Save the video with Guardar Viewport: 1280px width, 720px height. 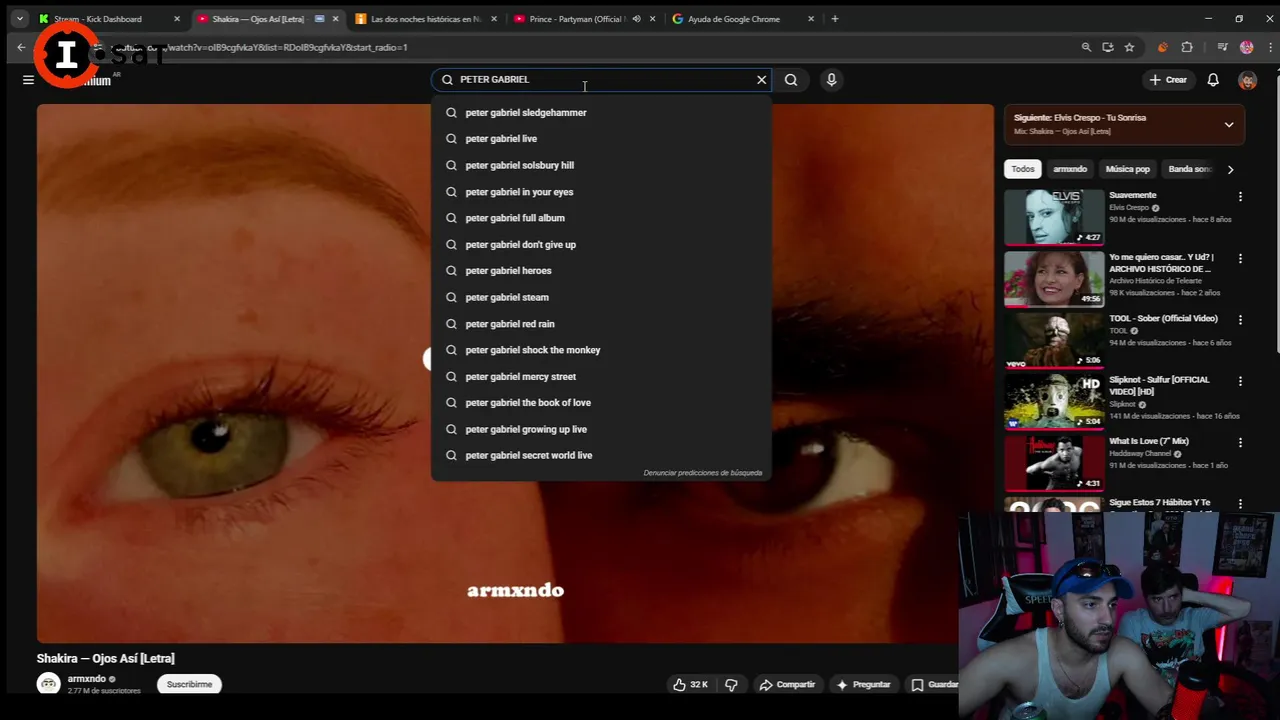(x=934, y=684)
